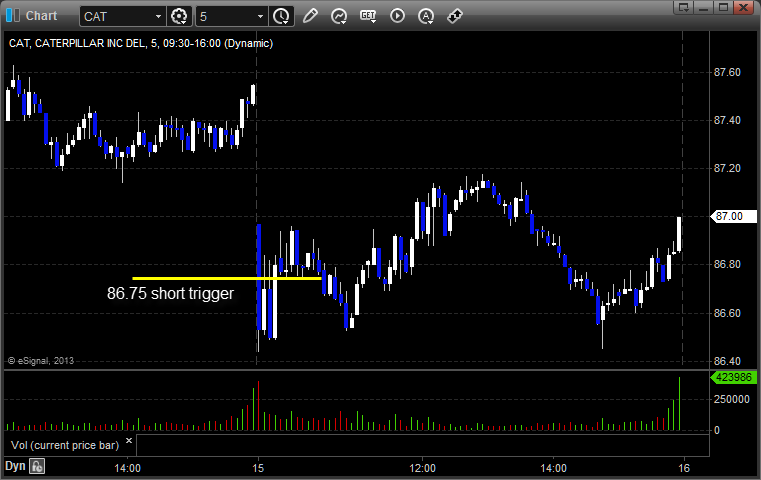Open the symbol settings gear menu

(179, 17)
